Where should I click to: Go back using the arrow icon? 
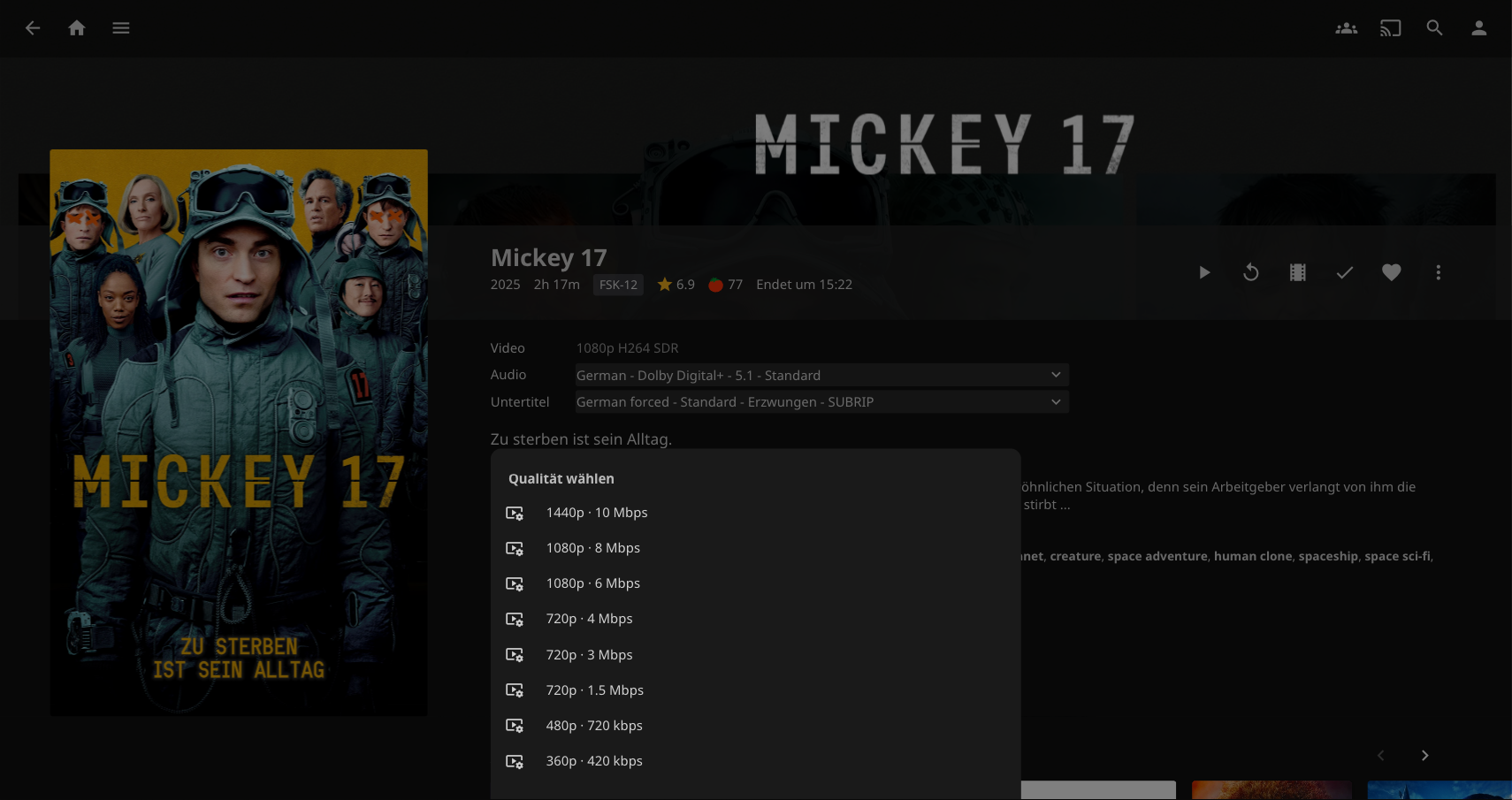coord(33,28)
